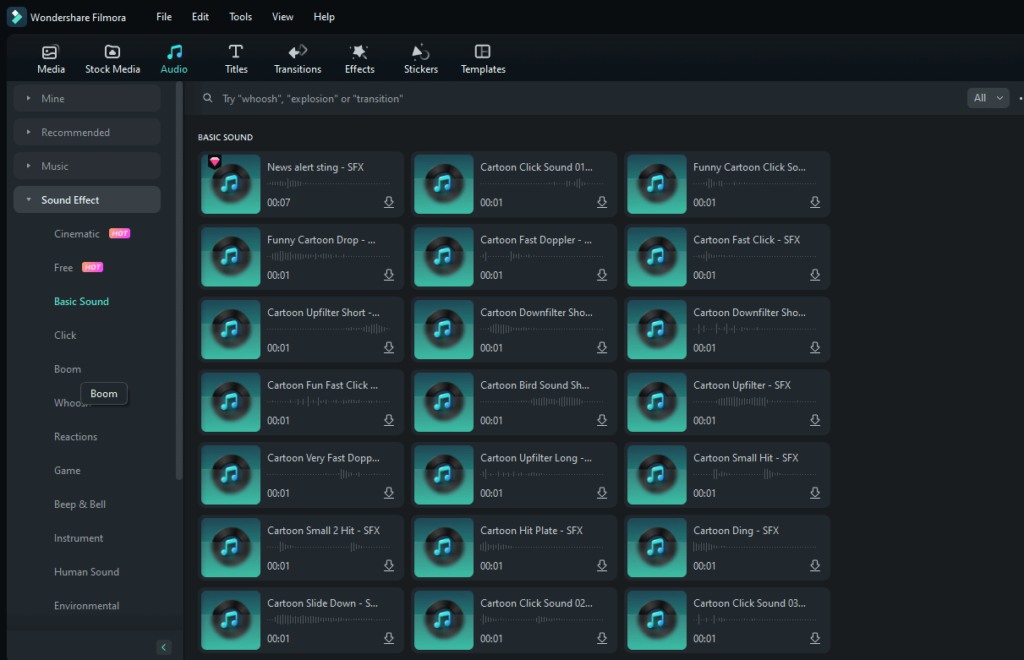Screen dimensions: 1024x660
Task: Download the News alert sting sound
Action: [x=389, y=202]
